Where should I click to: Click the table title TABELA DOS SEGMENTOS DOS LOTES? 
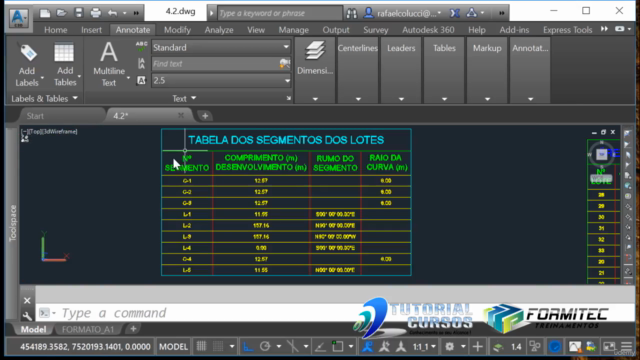click(x=286, y=140)
